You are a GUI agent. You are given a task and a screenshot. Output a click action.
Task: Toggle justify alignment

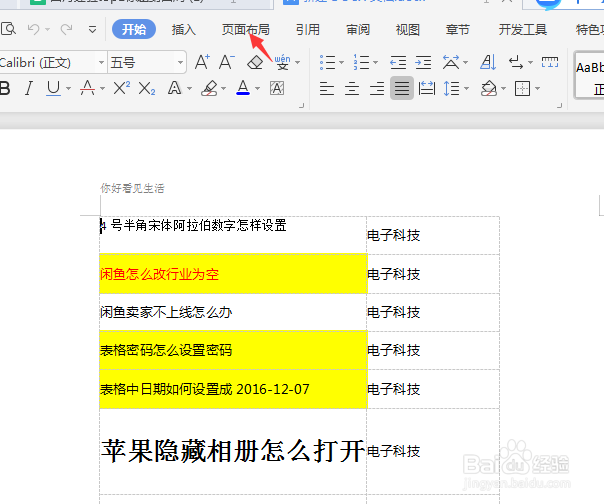pyautogui.click(x=402, y=88)
